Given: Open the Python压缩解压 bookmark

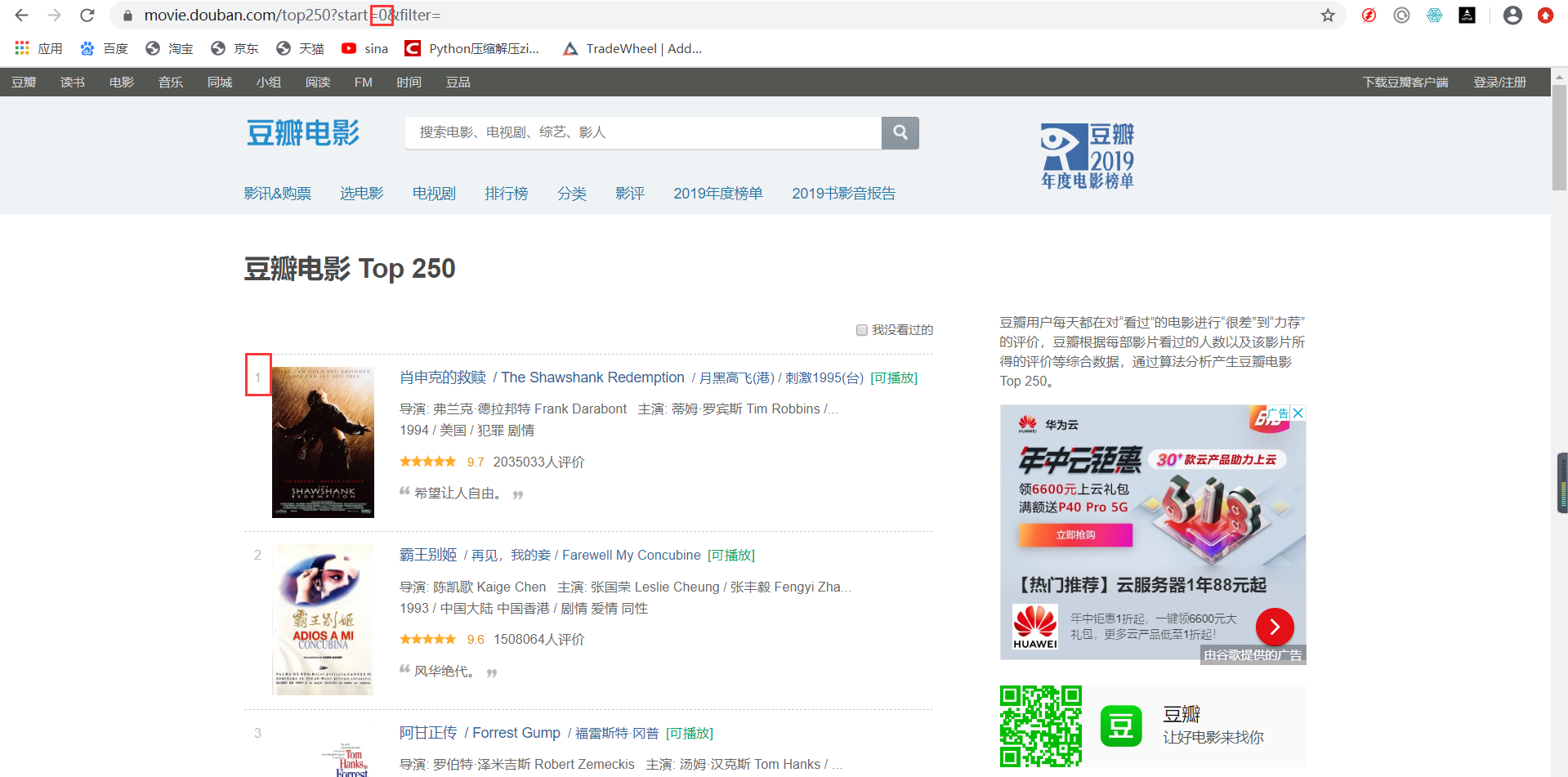Looking at the screenshot, I should click(x=472, y=48).
